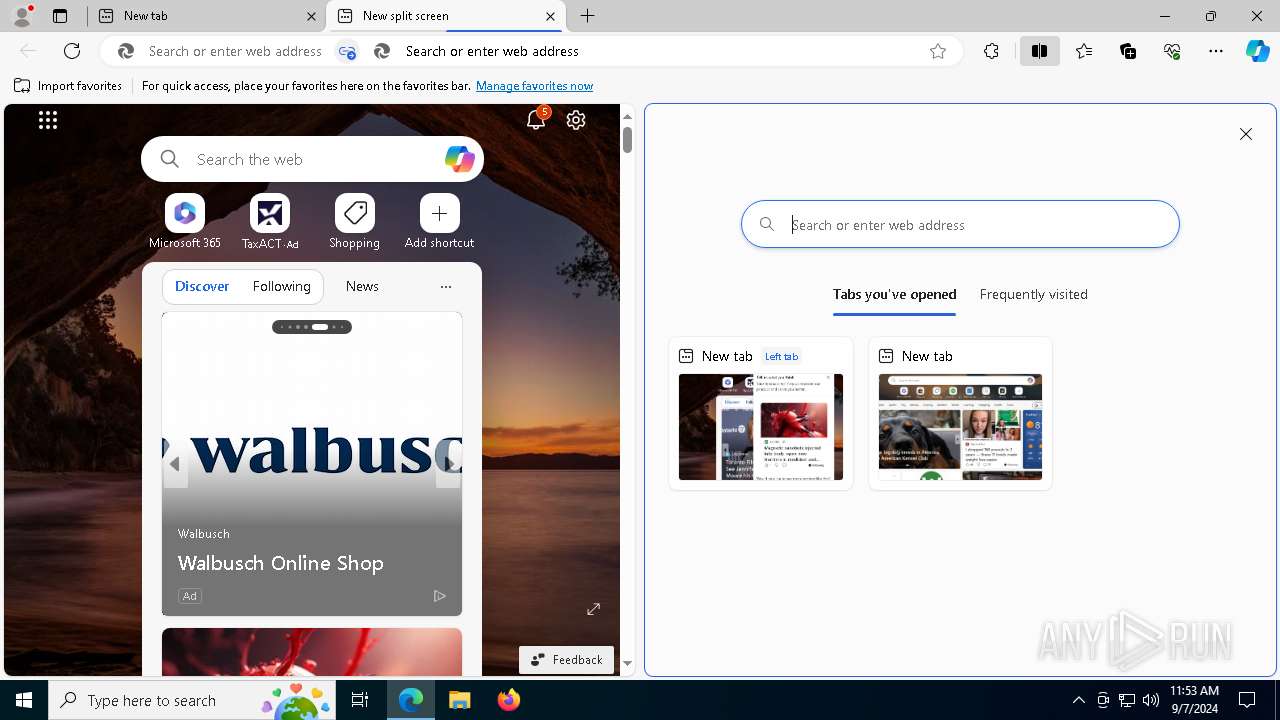Image resolution: width=1280 pixels, height=720 pixels.
Task: Open the Settings and more ellipsis menu
Action: 1216,51
